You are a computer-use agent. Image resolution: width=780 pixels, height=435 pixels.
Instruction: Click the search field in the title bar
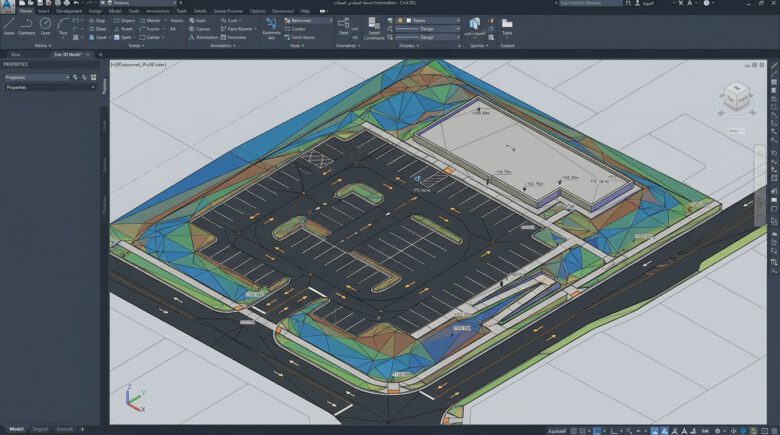[590, 3]
